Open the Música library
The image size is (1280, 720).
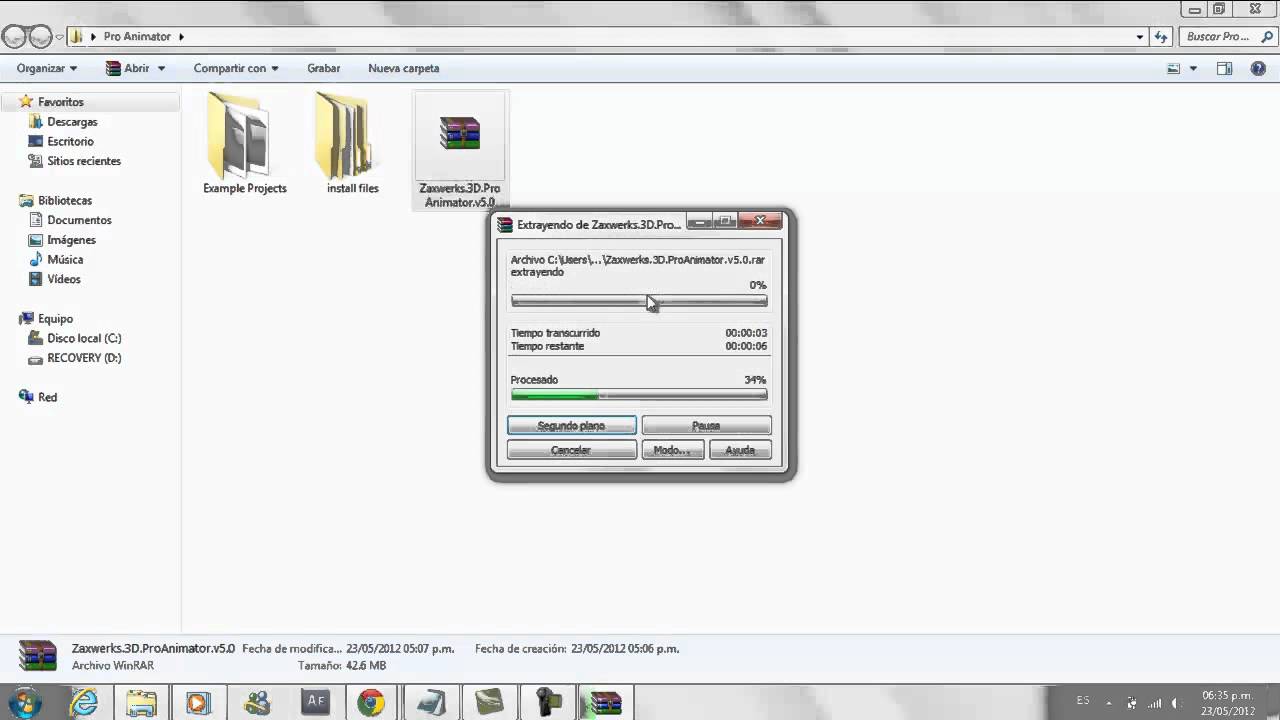click(65, 260)
